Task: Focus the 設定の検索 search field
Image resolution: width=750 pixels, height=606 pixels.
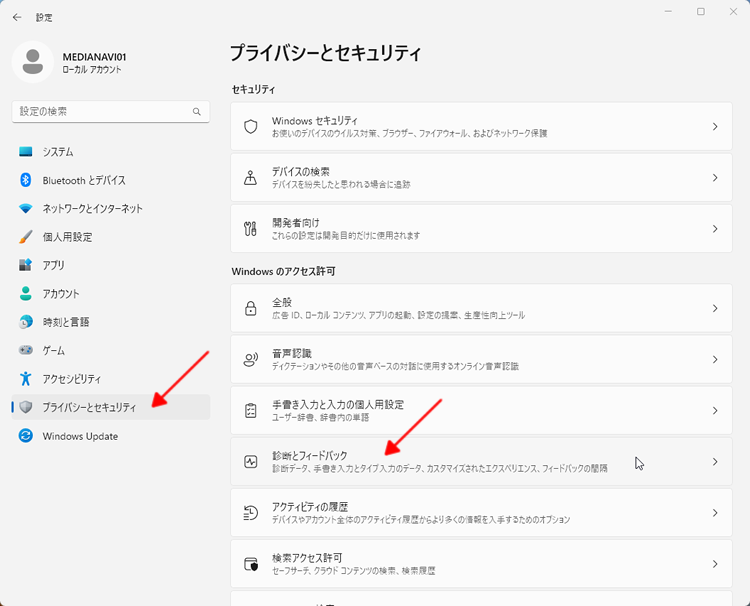Action: click(110, 111)
